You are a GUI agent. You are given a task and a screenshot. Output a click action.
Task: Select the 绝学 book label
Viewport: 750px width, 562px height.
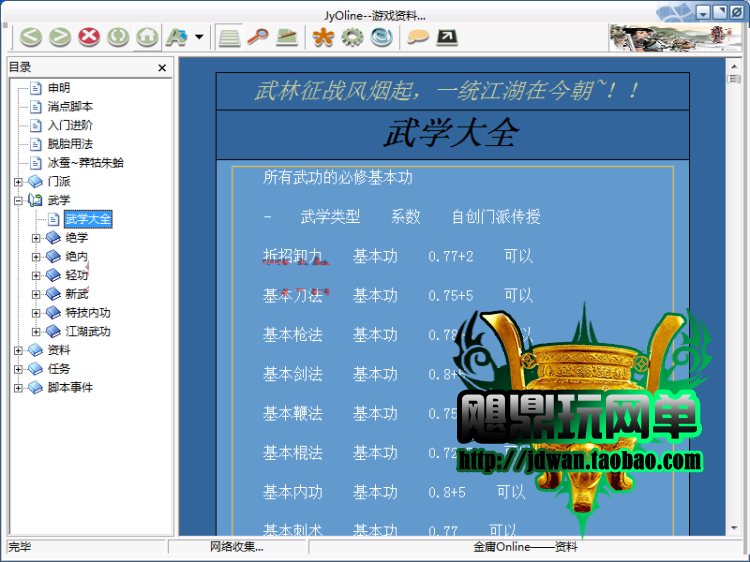(x=77, y=238)
